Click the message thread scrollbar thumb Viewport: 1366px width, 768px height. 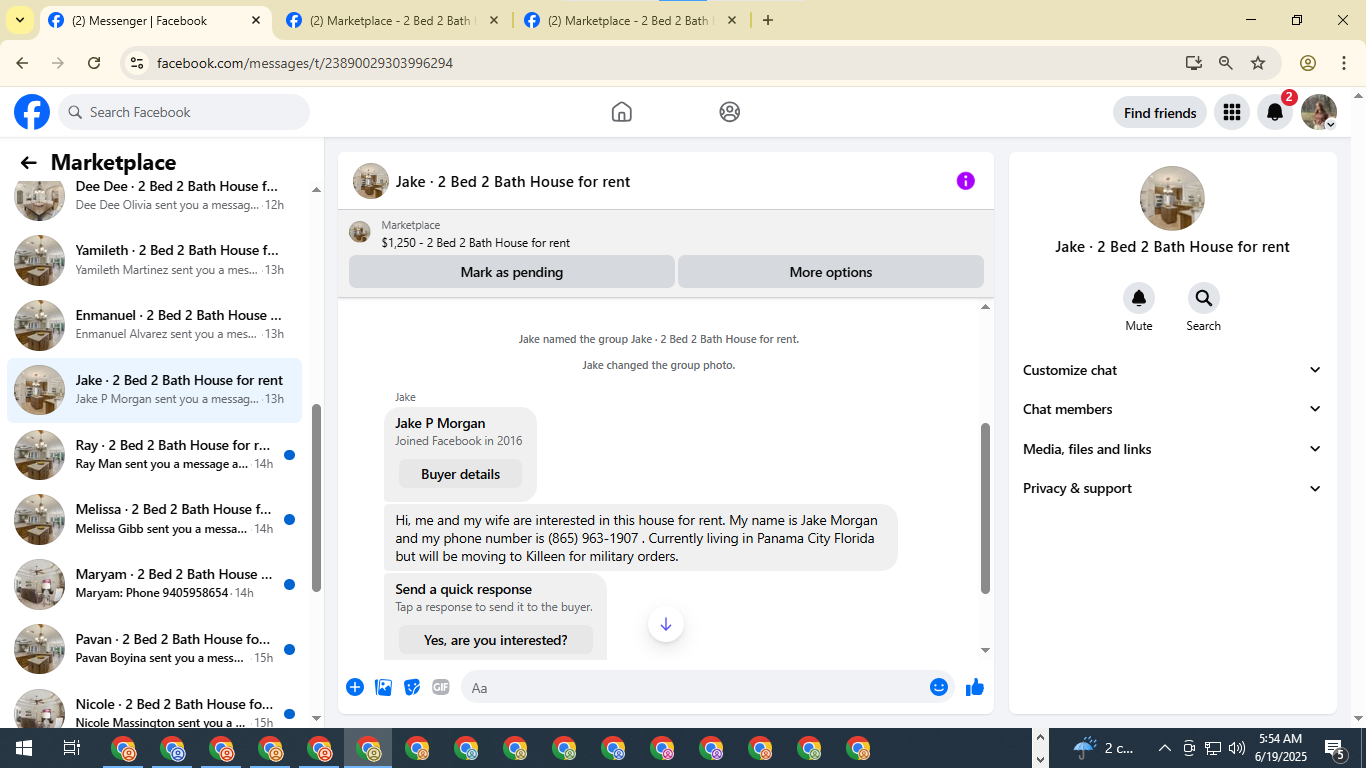click(x=985, y=508)
